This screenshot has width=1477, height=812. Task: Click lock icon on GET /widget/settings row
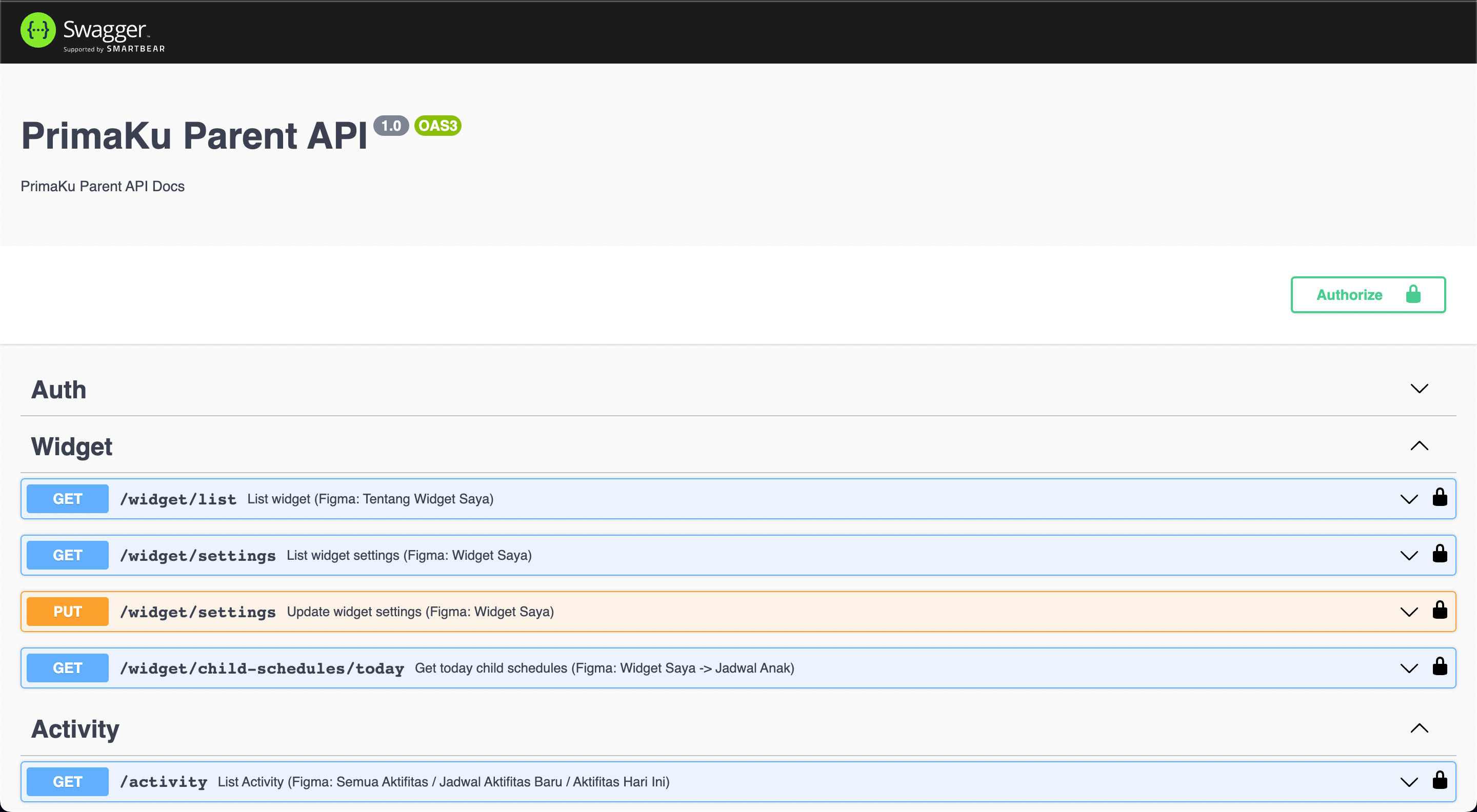[1439, 554]
